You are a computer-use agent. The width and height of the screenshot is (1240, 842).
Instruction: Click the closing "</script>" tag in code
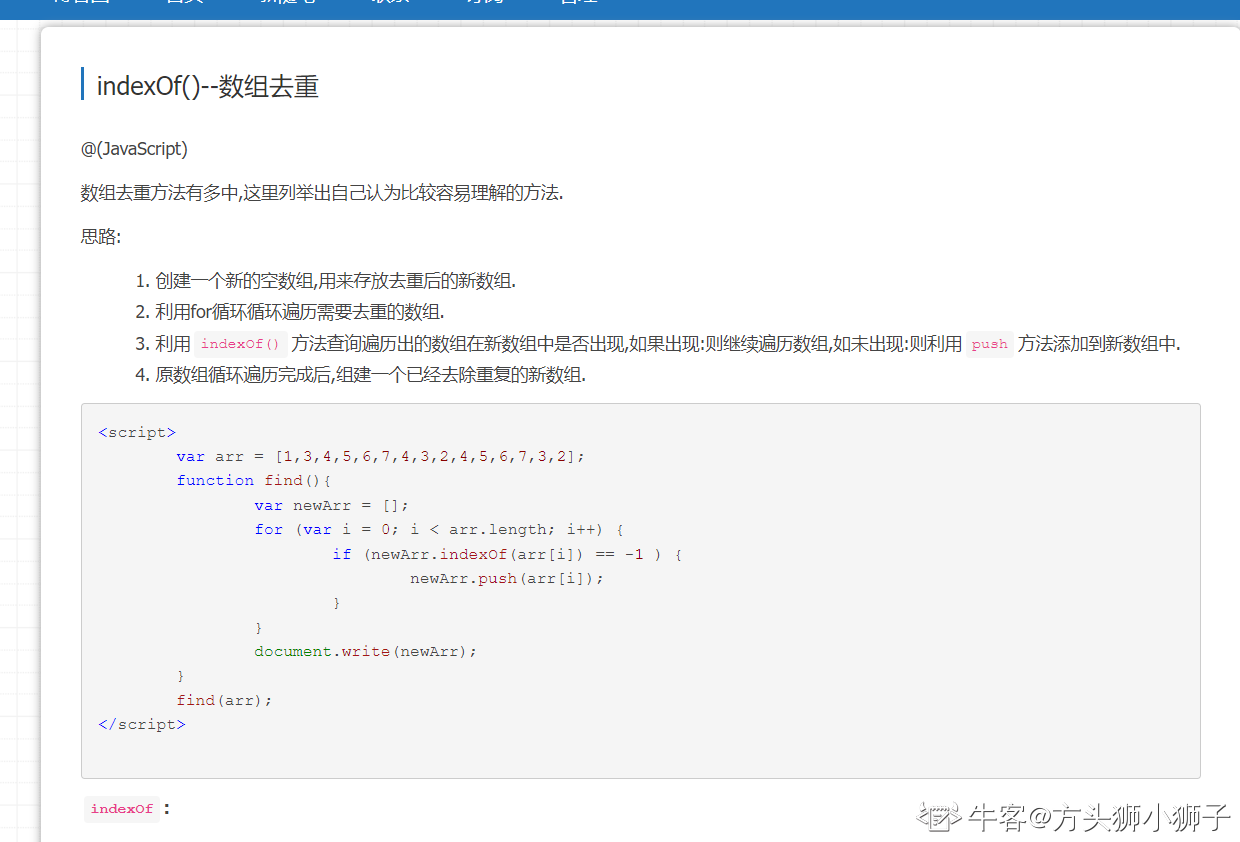pos(142,724)
